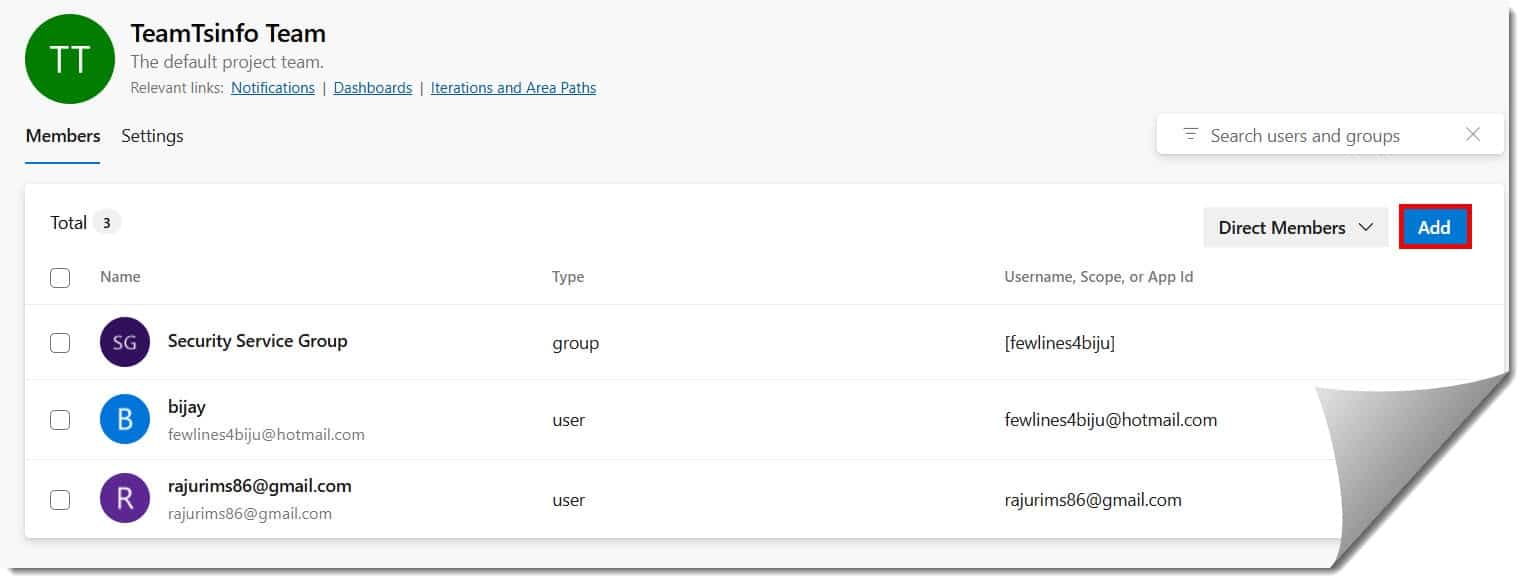Select the Security Service Group name

click(x=257, y=341)
